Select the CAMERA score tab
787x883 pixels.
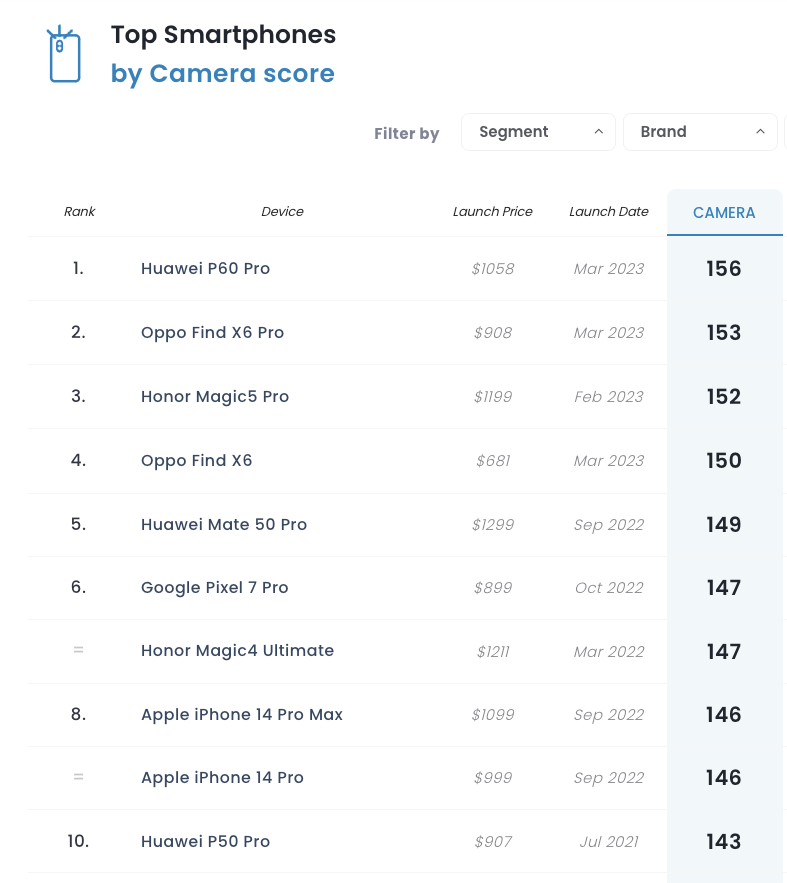pyautogui.click(x=725, y=213)
